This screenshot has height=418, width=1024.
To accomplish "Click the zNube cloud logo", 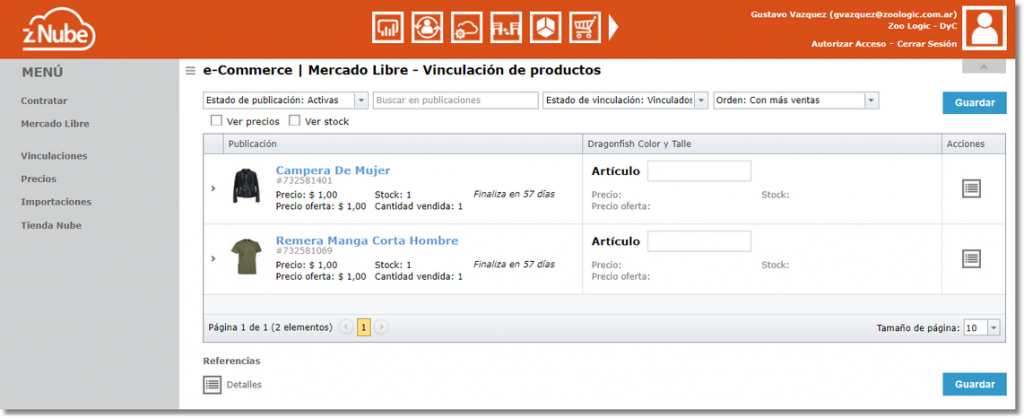I will click(59, 29).
